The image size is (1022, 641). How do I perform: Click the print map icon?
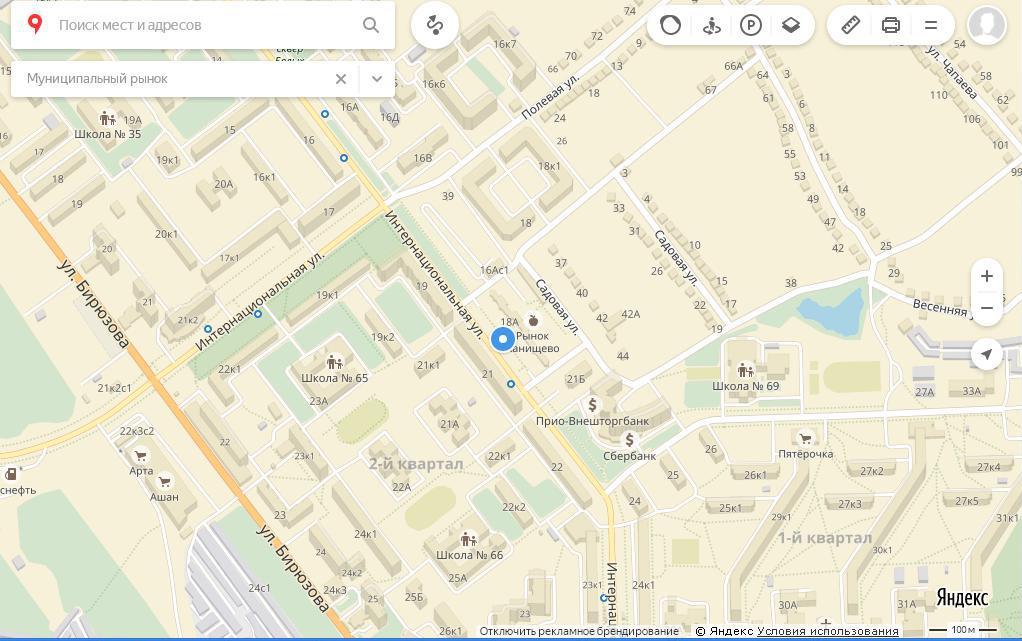pyautogui.click(x=890, y=25)
